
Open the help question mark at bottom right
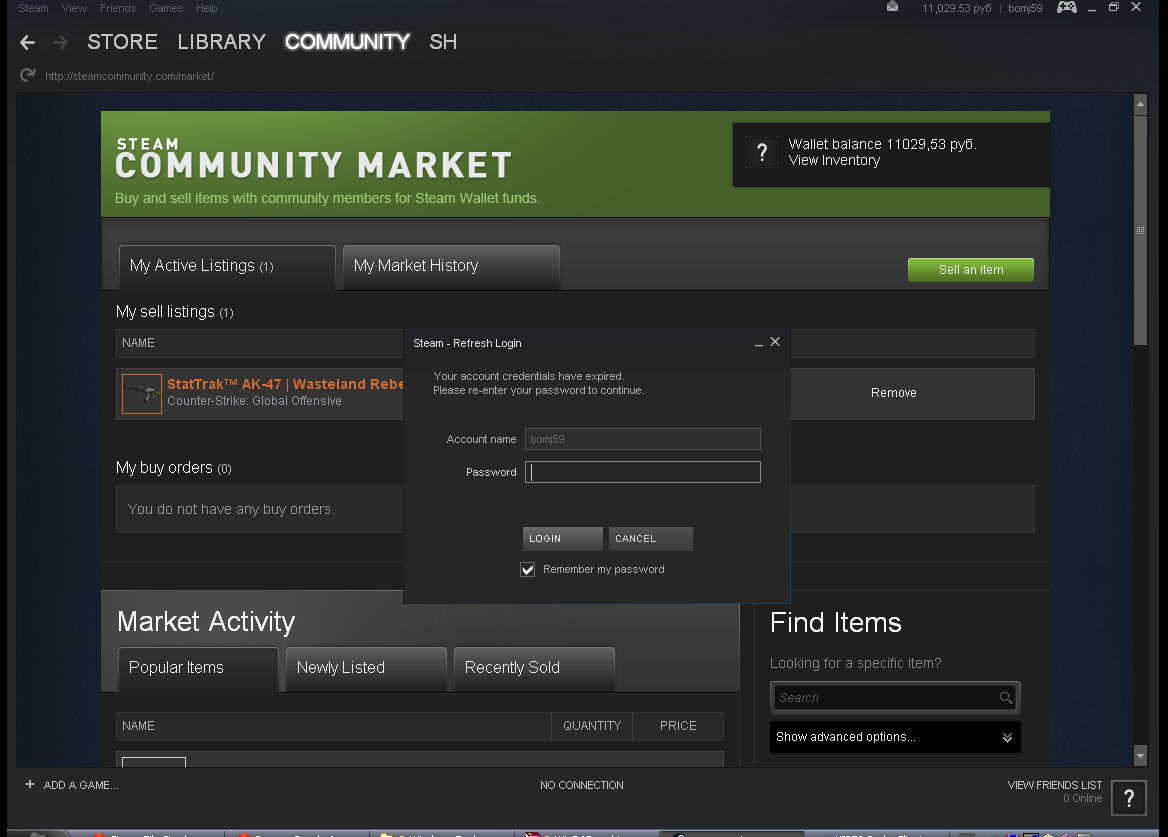pyautogui.click(x=1129, y=798)
